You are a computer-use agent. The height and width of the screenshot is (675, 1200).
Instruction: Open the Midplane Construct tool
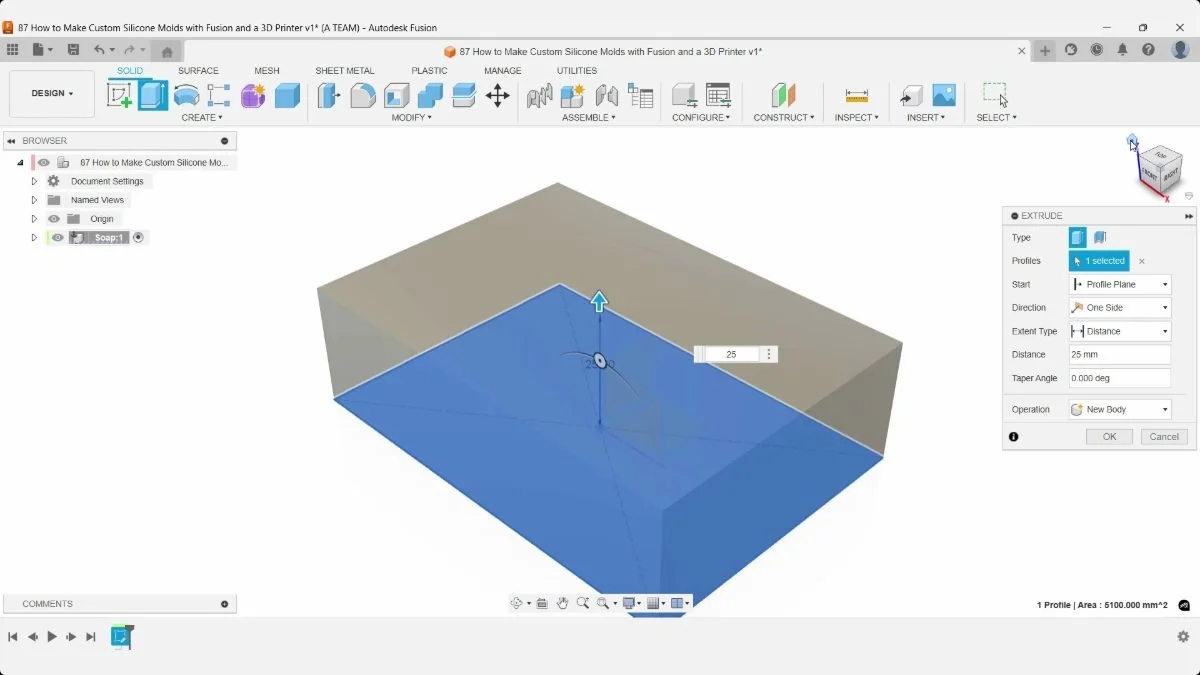tap(783, 95)
